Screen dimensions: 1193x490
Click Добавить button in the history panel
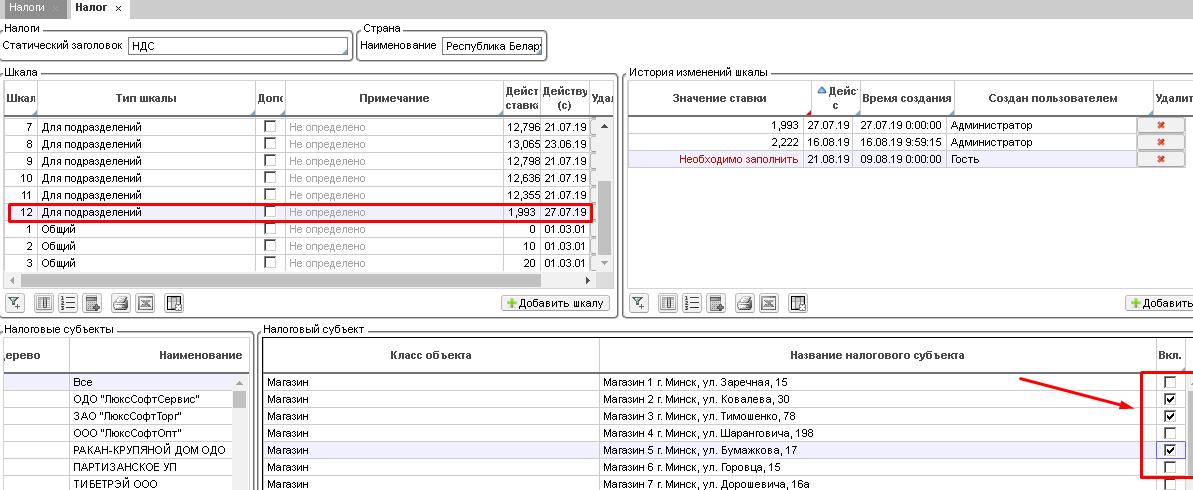click(x=1160, y=303)
